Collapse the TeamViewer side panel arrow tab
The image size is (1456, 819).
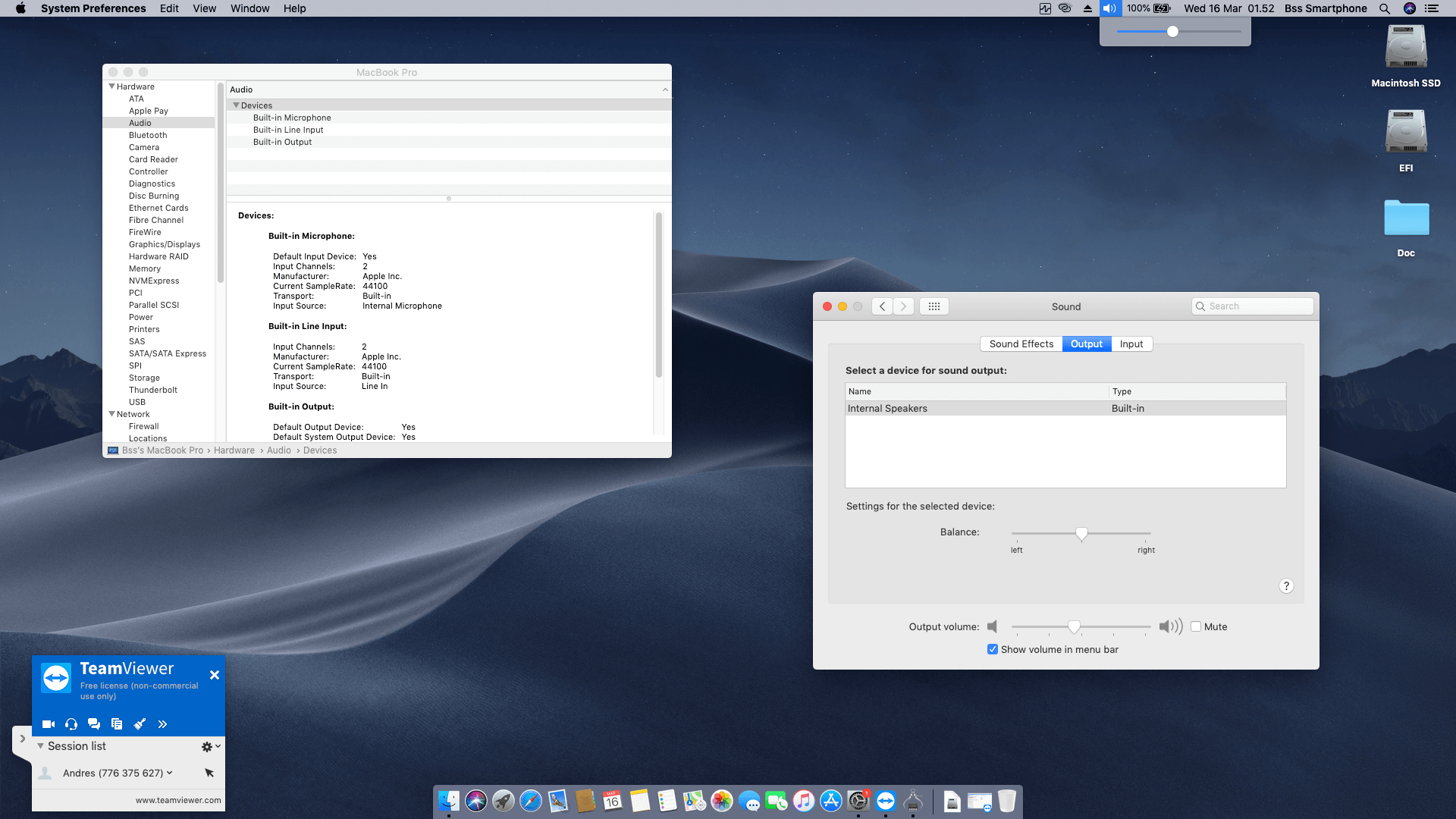click(22, 739)
